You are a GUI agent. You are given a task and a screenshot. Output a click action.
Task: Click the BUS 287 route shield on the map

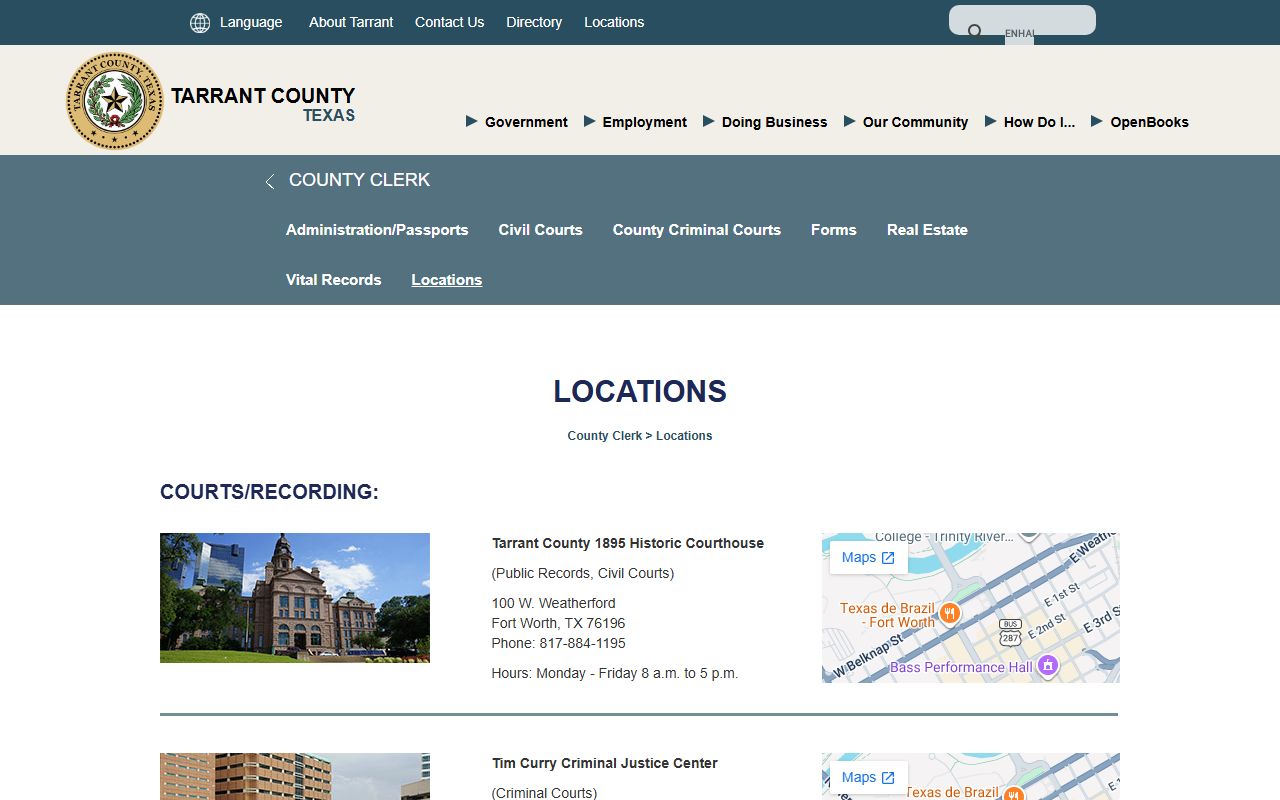pos(1010,631)
